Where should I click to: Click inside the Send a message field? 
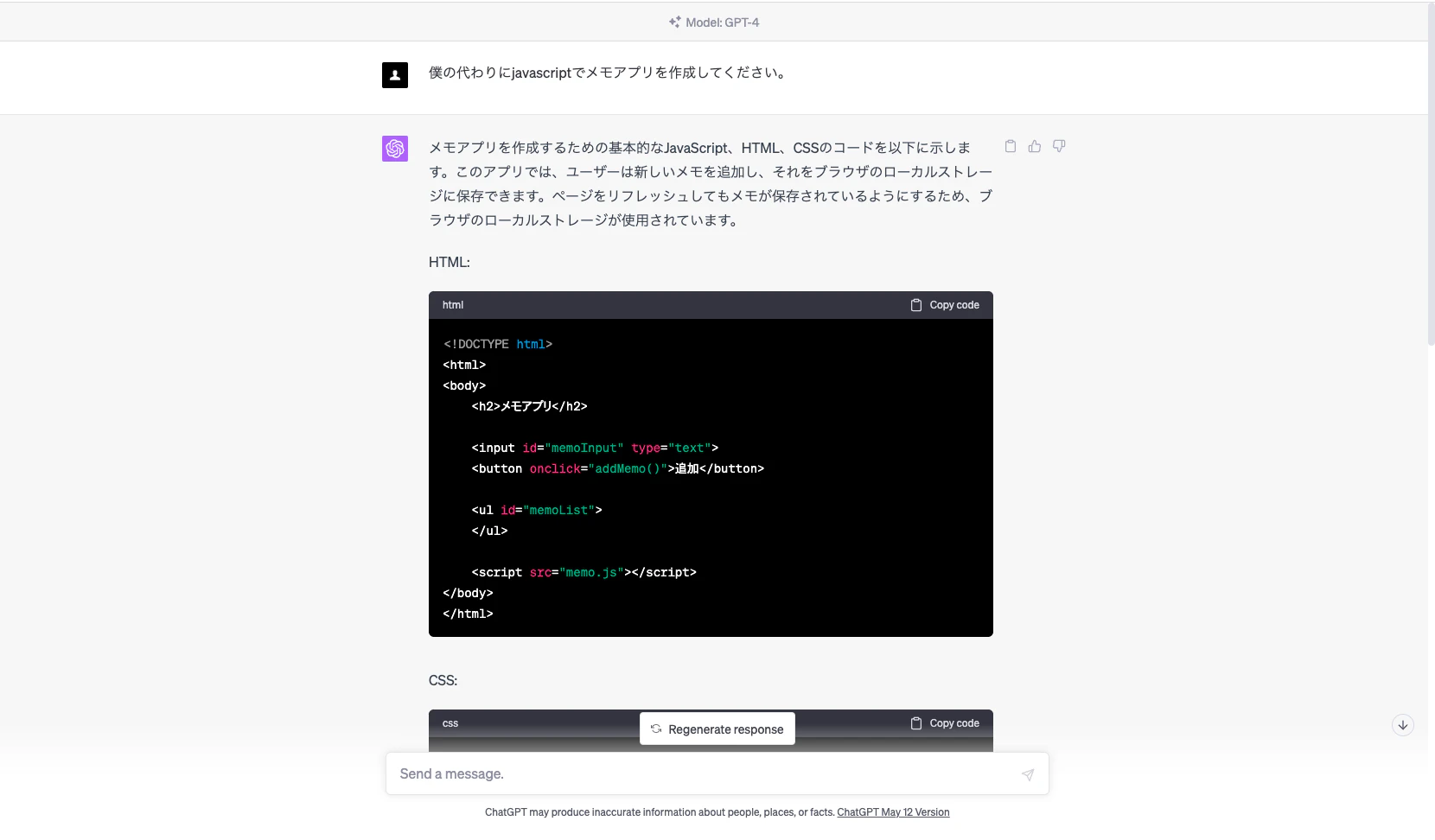[605, 773]
